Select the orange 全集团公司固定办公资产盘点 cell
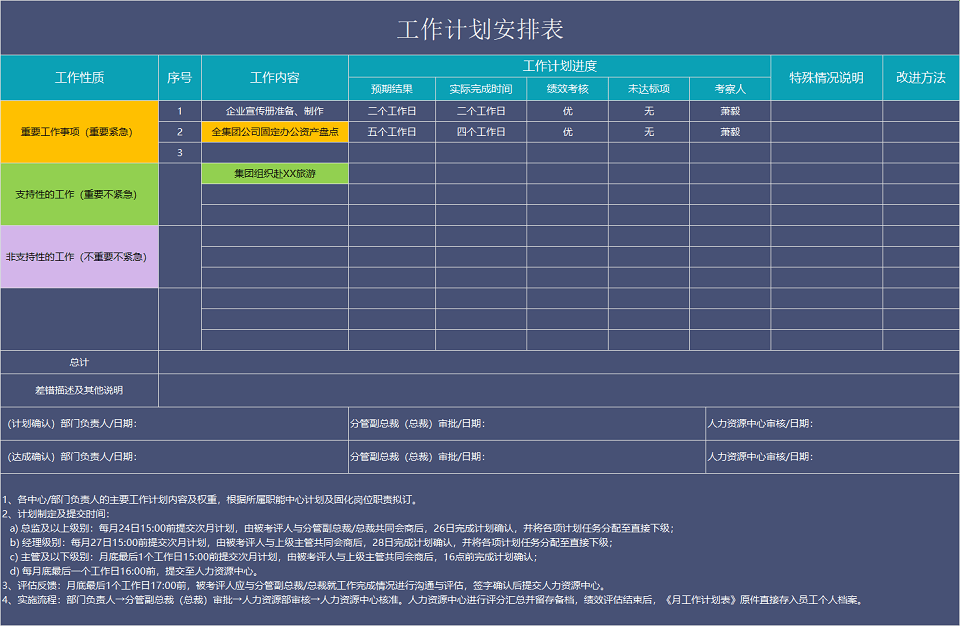Viewport: 960px width, 626px height. (274, 132)
